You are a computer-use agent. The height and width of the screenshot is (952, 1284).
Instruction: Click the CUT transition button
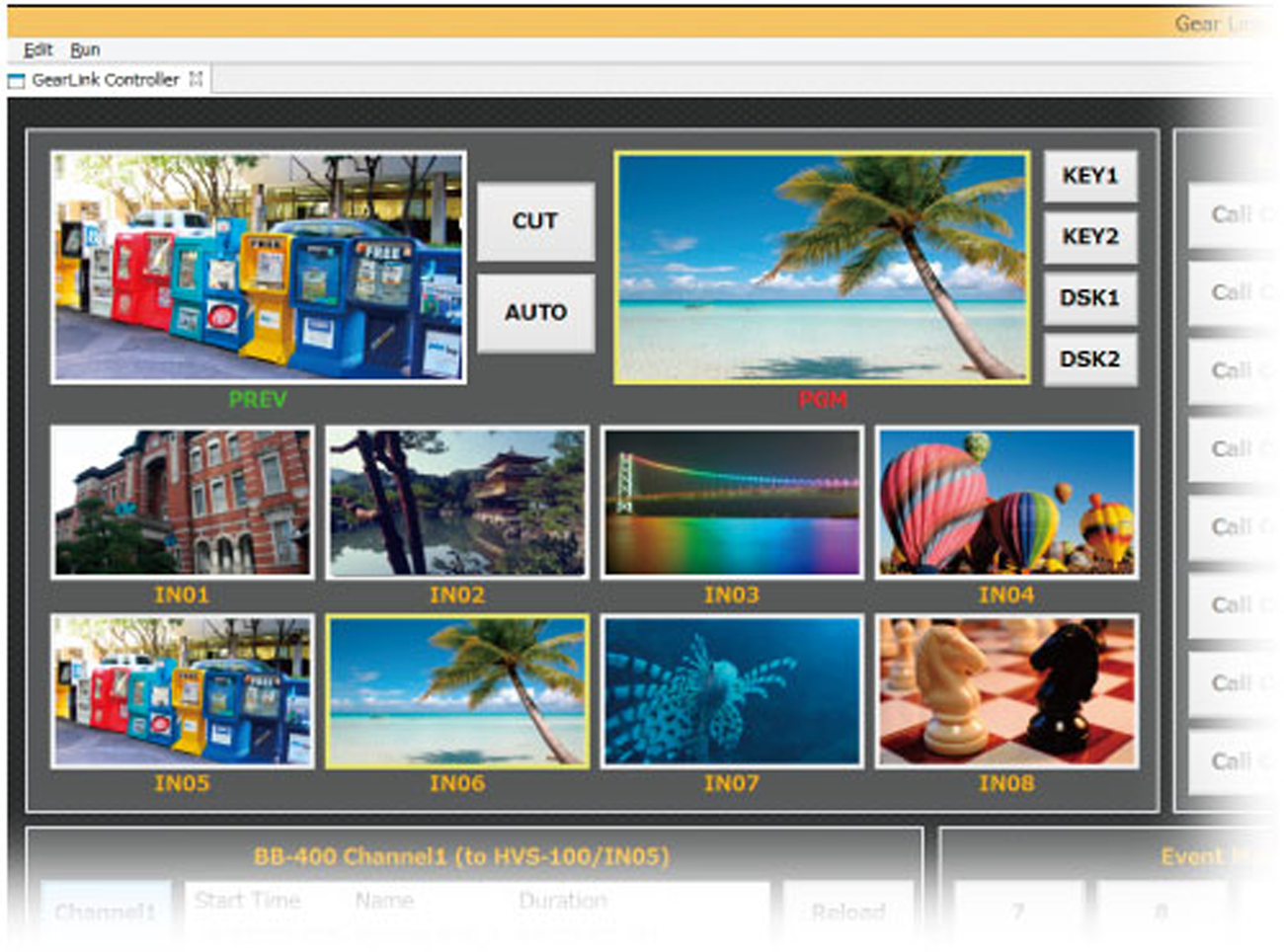coord(535,221)
